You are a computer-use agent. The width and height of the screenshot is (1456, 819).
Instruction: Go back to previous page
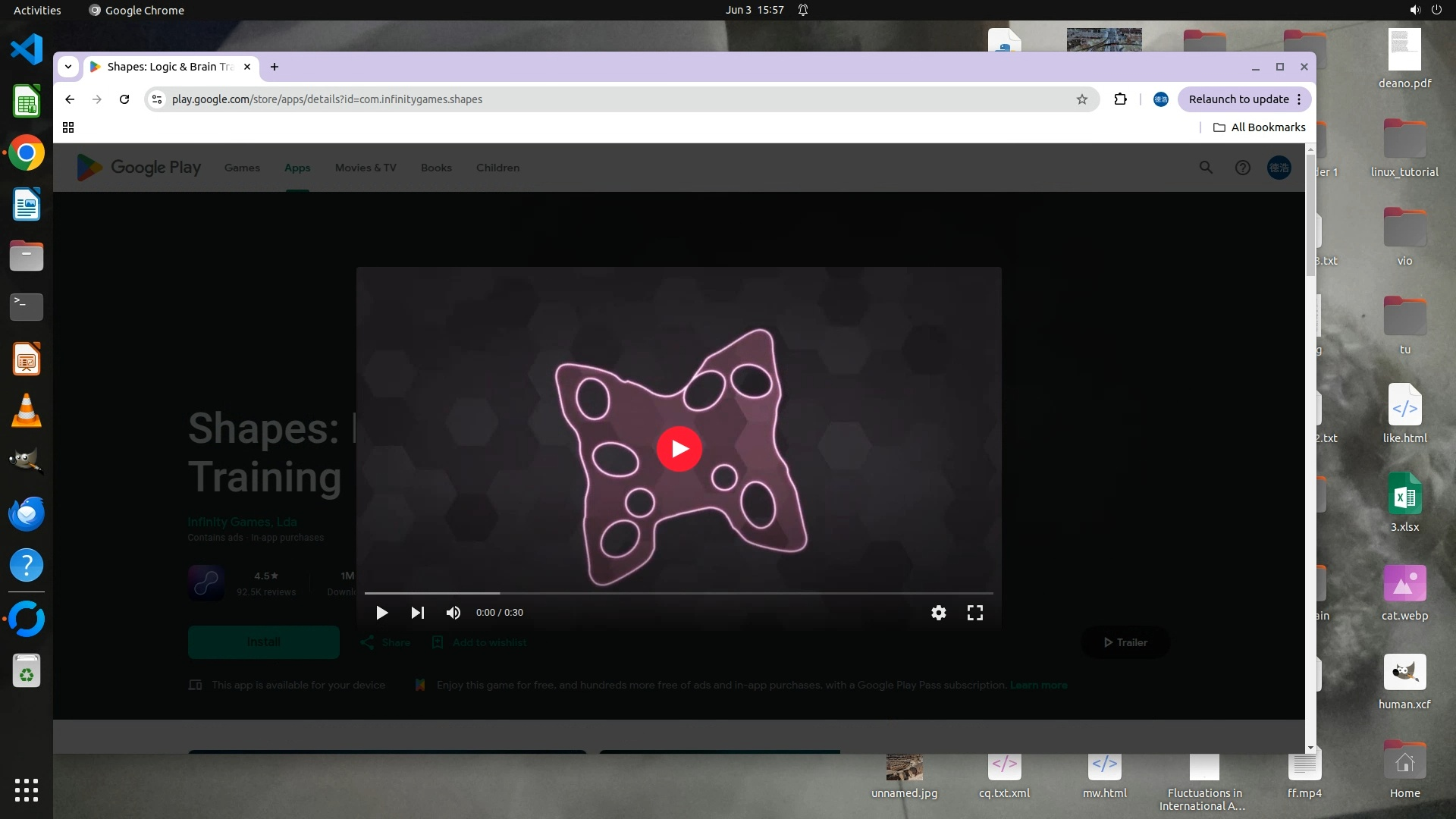[x=70, y=99]
